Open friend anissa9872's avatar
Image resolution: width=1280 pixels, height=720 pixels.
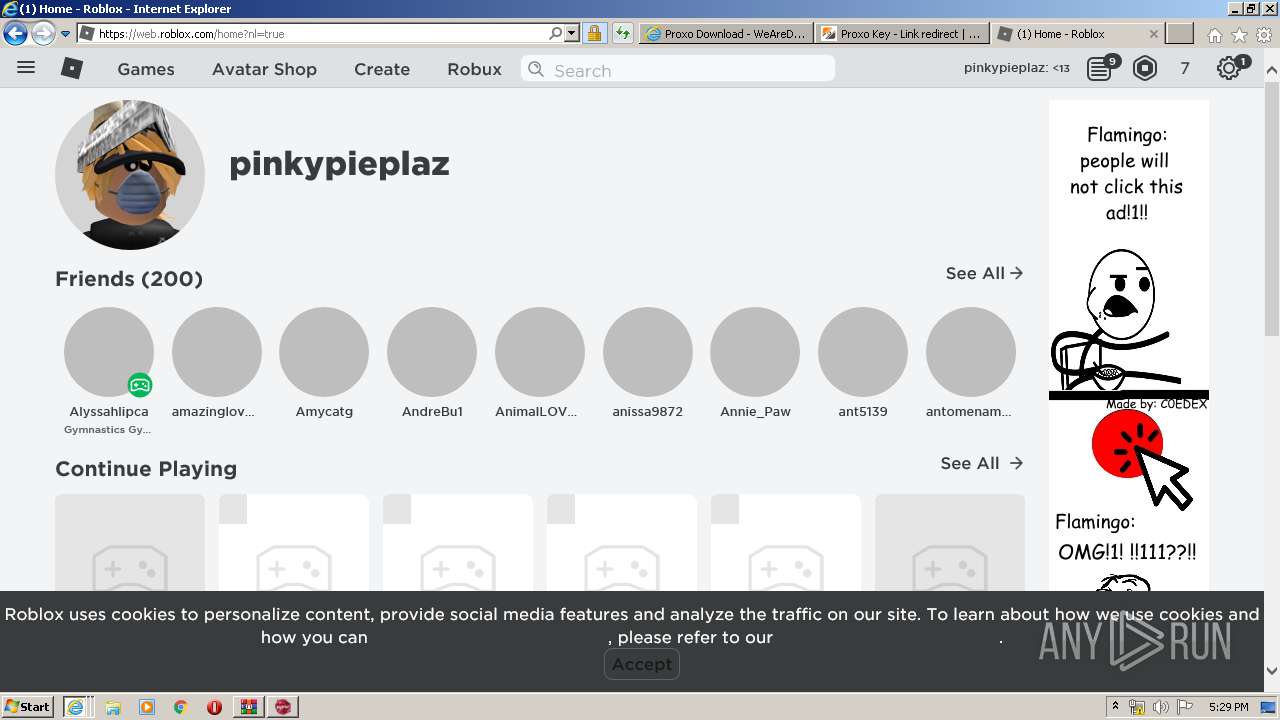pos(648,352)
